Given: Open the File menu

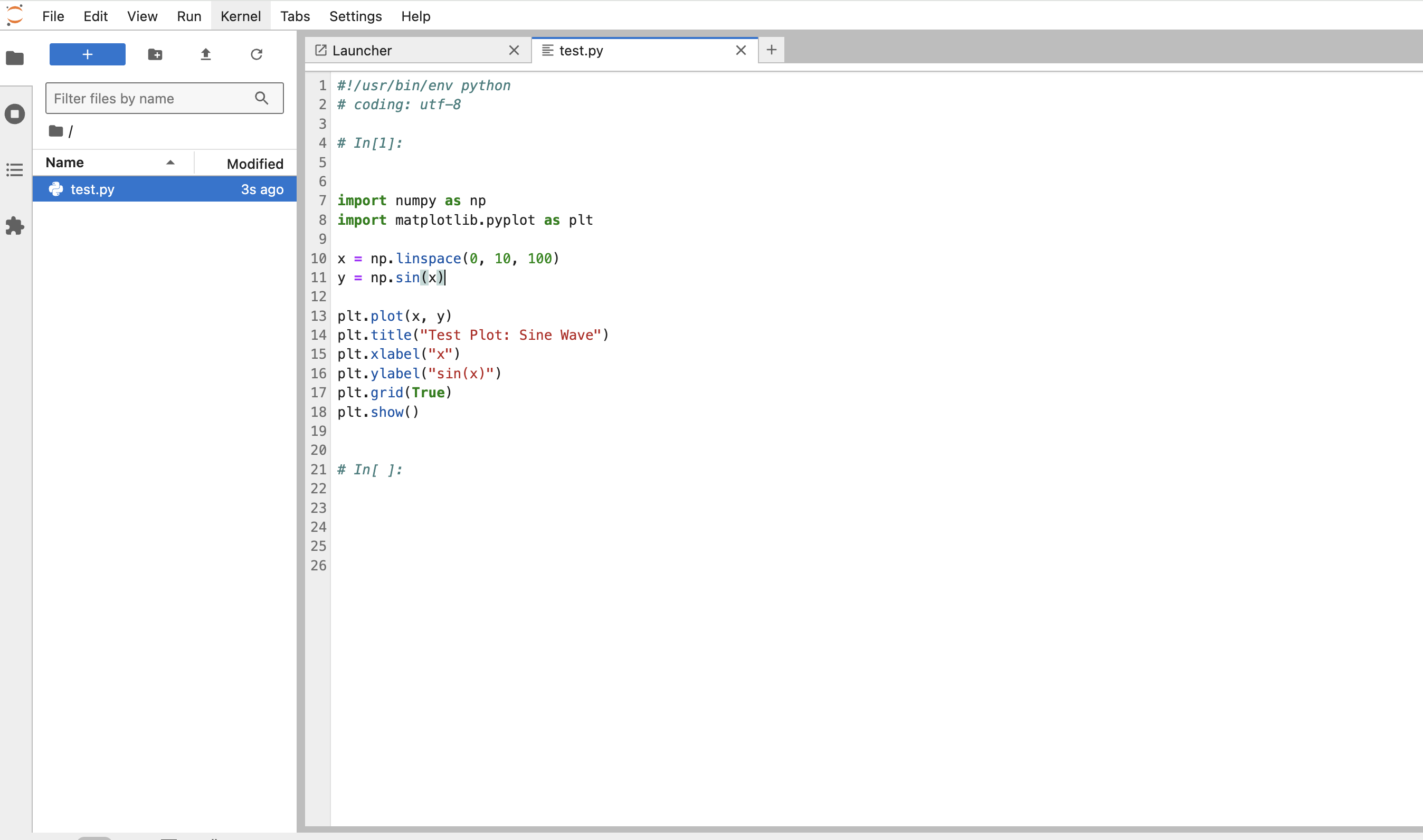Looking at the screenshot, I should coord(53,16).
